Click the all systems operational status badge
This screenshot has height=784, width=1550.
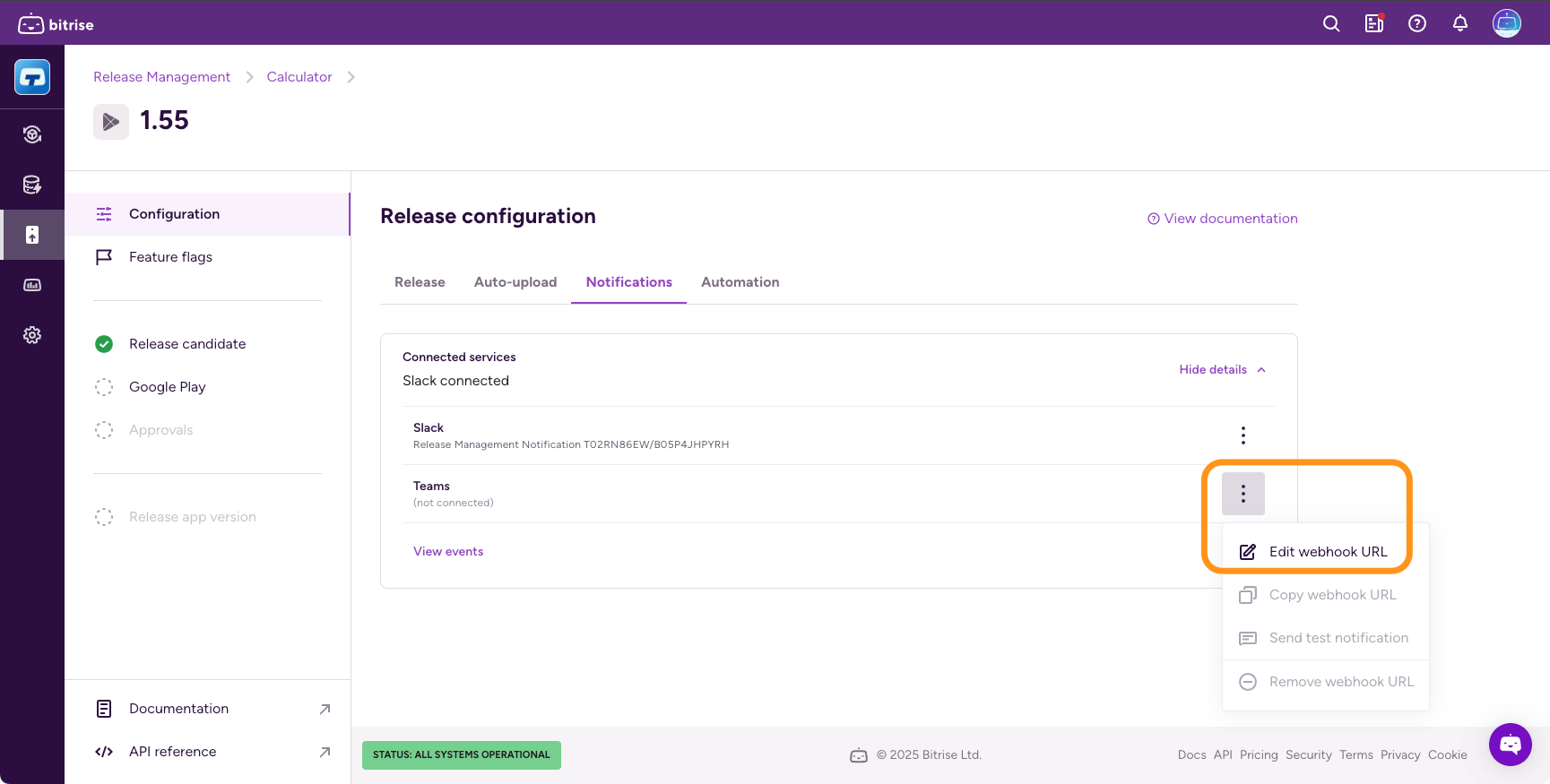(x=462, y=755)
